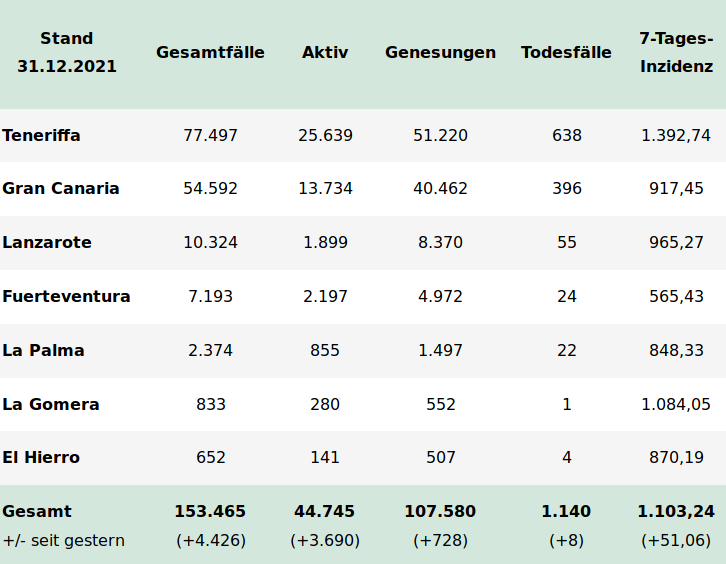
Task: Click the La Gomera row label
Action: (51, 405)
